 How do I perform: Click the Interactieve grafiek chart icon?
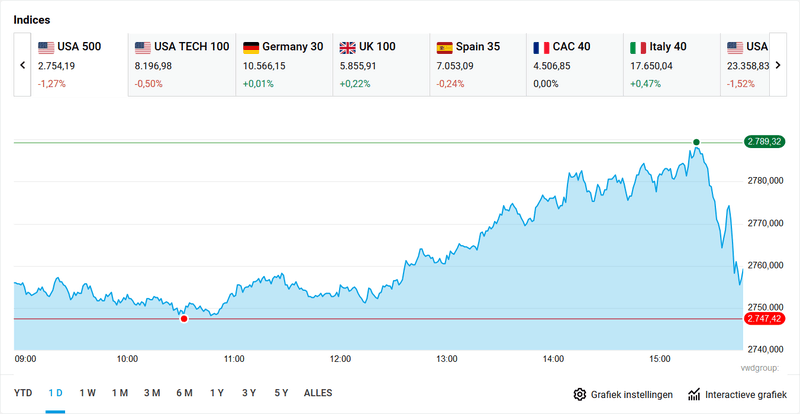[x=694, y=394]
